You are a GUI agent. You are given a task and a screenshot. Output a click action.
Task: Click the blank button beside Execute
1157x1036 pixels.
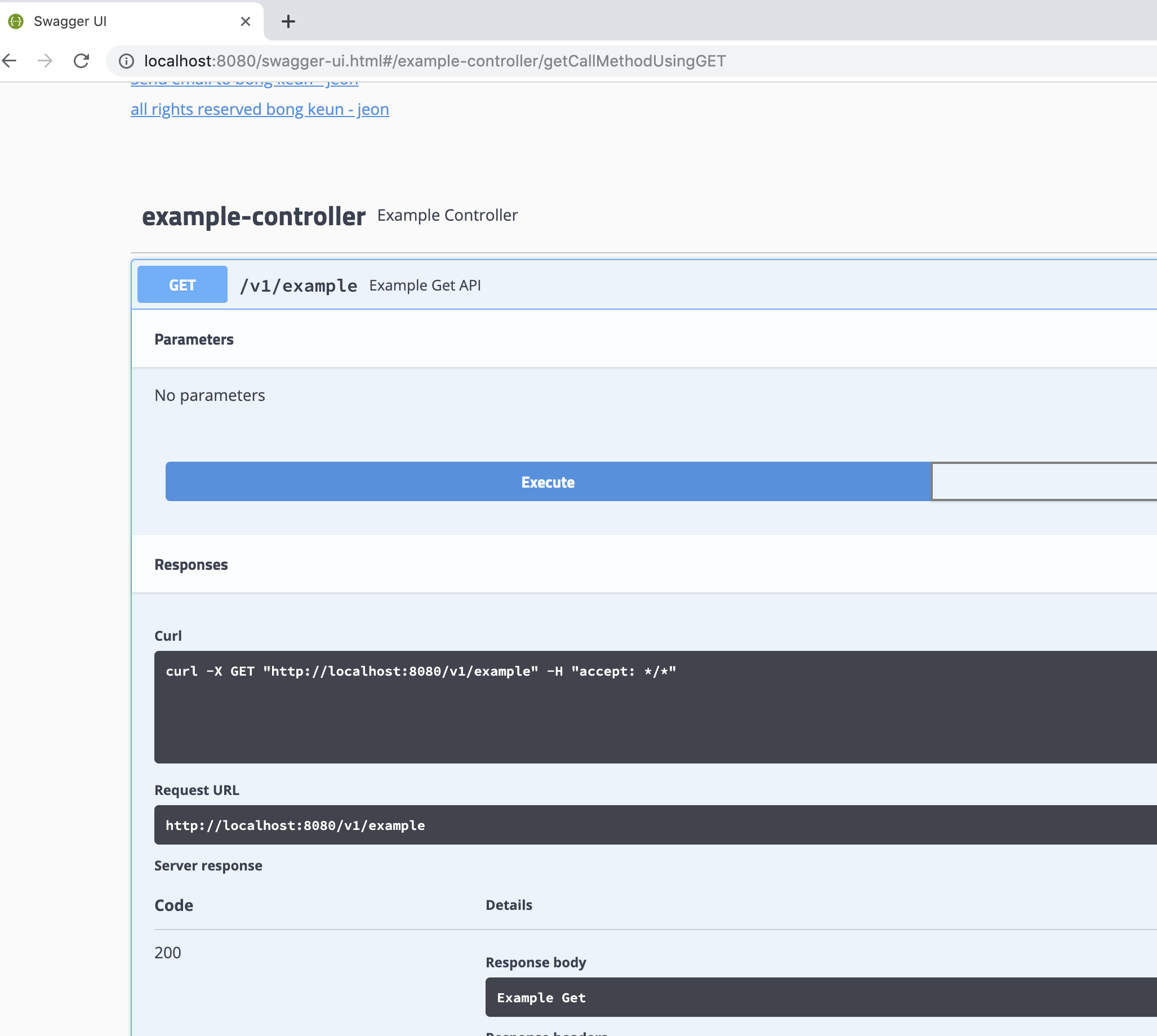1044,481
